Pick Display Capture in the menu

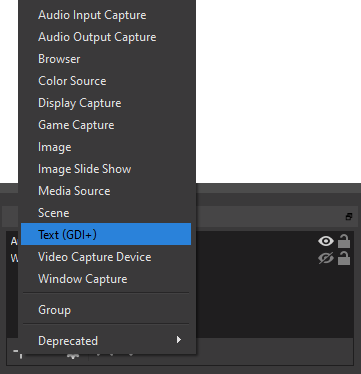(x=106, y=103)
